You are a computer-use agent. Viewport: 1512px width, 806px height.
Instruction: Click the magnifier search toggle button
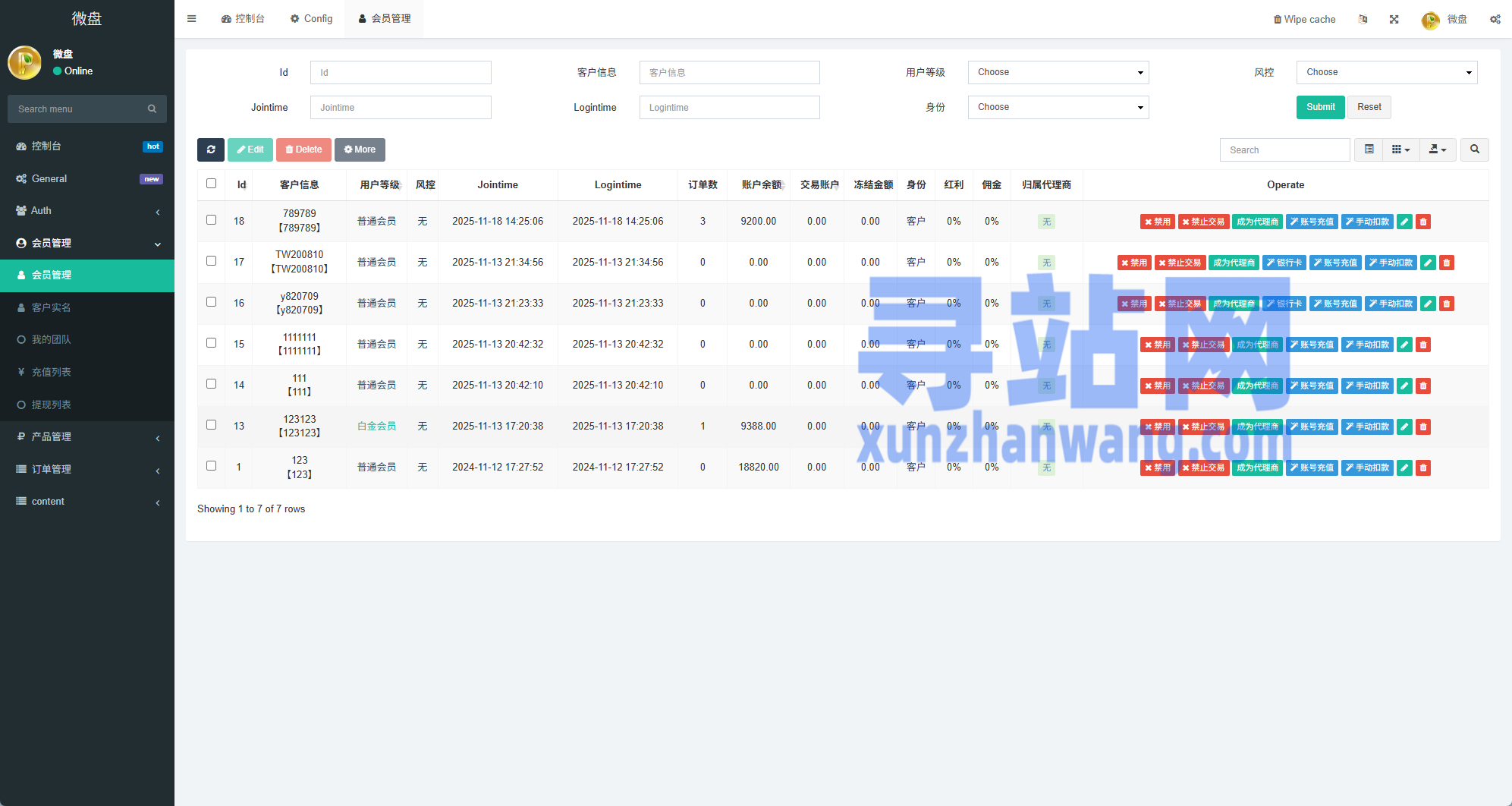tap(1474, 150)
